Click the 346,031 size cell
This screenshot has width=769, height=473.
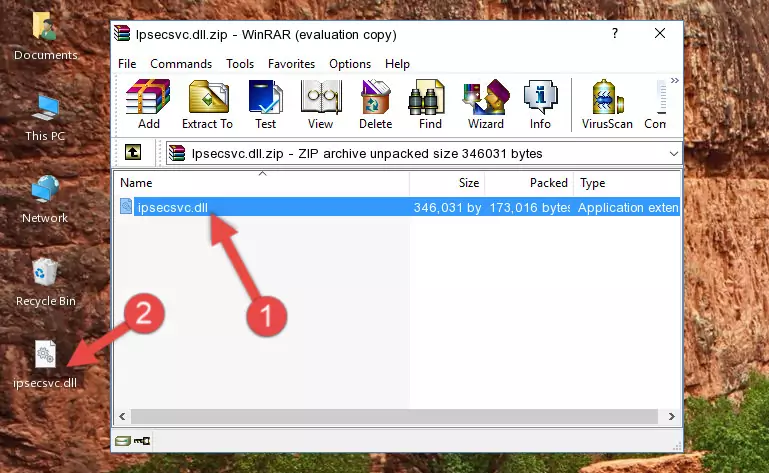pyautogui.click(x=447, y=208)
